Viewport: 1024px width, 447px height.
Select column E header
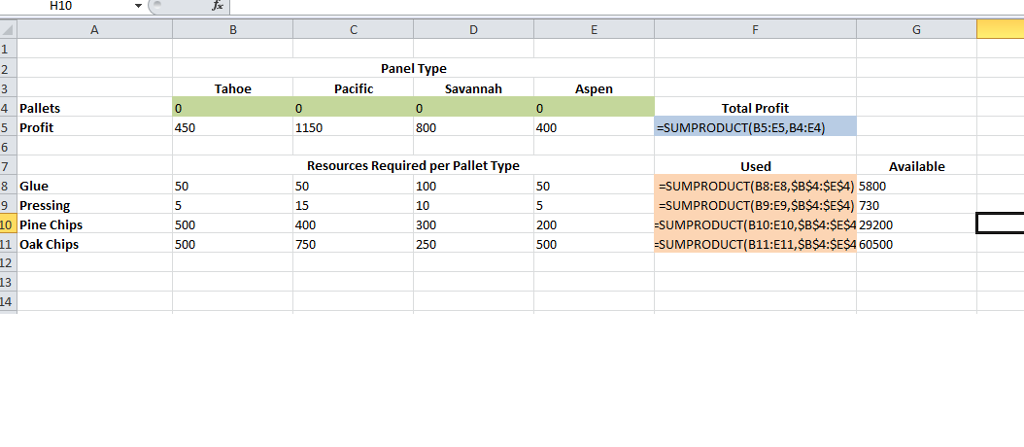[594, 29]
